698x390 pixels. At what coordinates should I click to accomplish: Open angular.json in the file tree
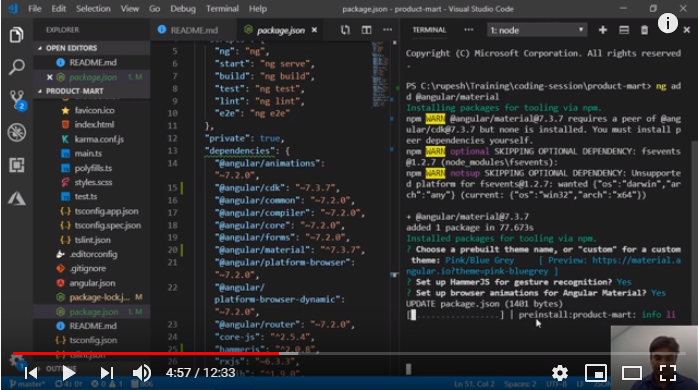pyautogui.click(x=92, y=283)
